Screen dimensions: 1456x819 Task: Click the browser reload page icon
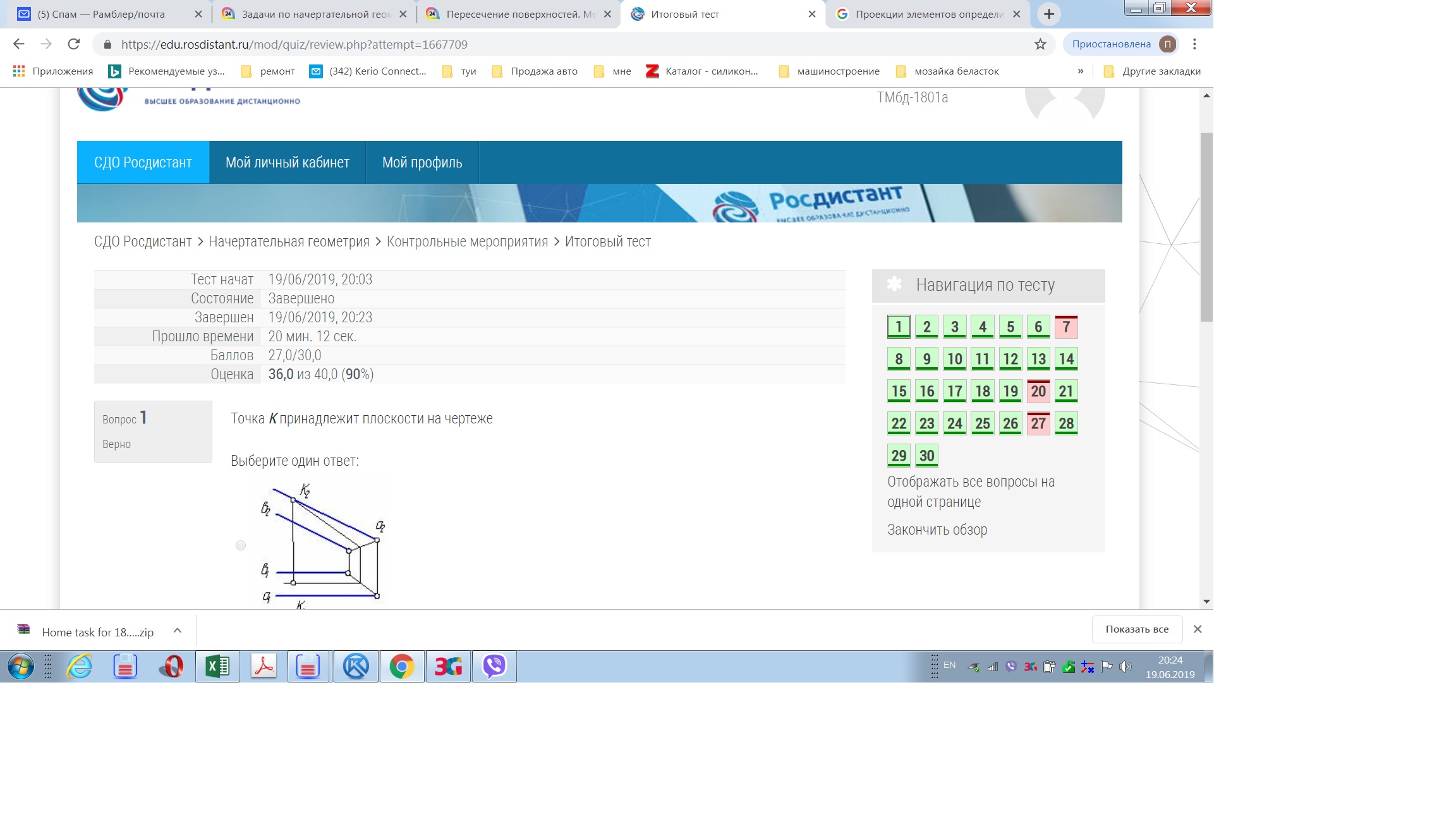pyautogui.click(x=74, y=44)
